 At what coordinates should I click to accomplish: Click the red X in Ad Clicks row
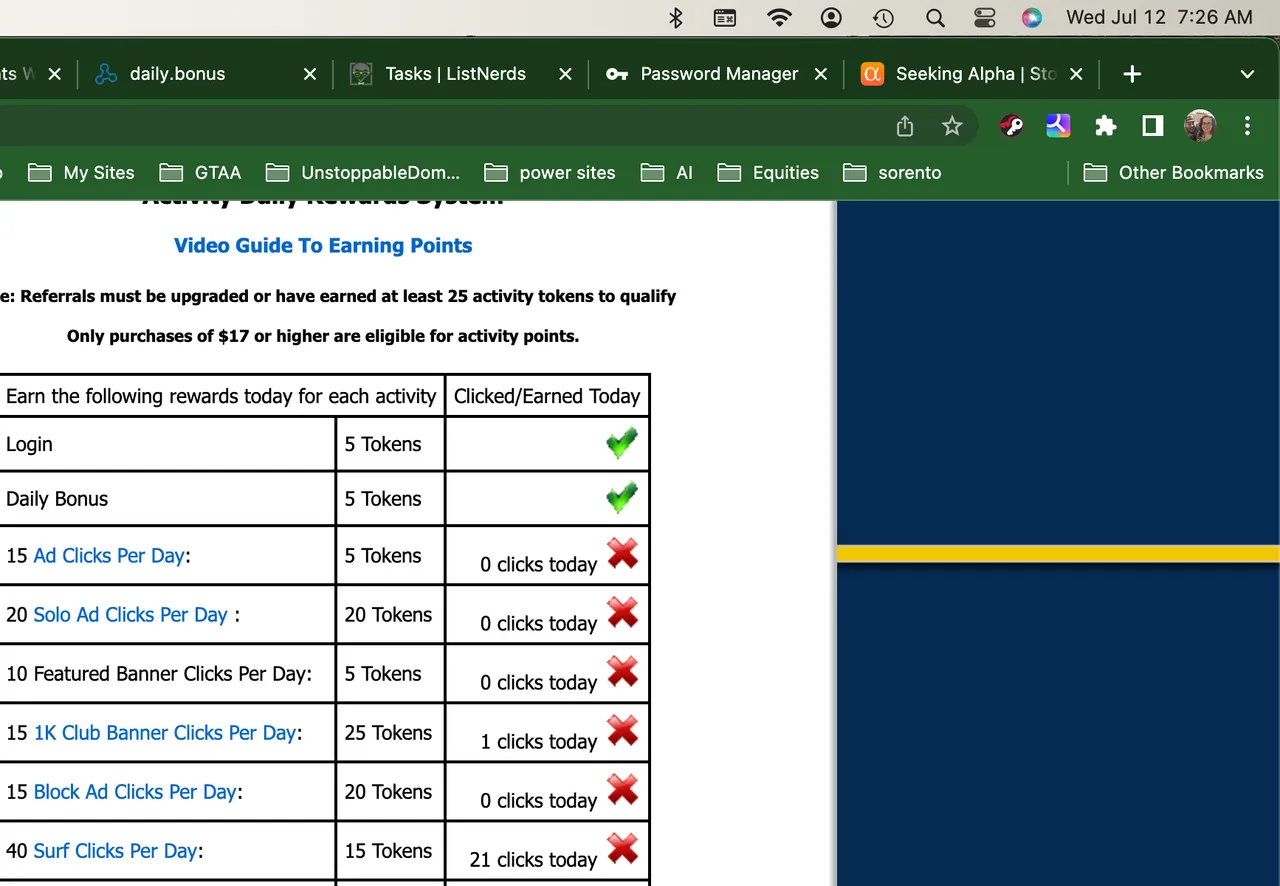tap(623, 554)
